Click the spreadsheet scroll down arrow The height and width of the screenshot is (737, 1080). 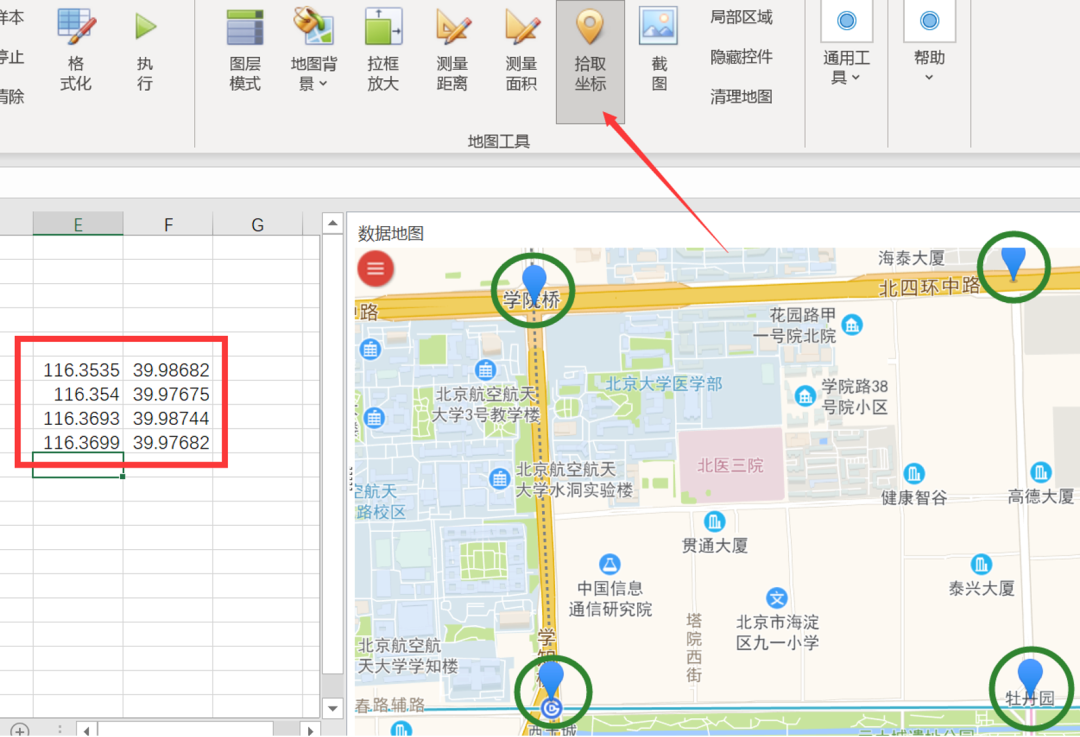click(333, 708)
